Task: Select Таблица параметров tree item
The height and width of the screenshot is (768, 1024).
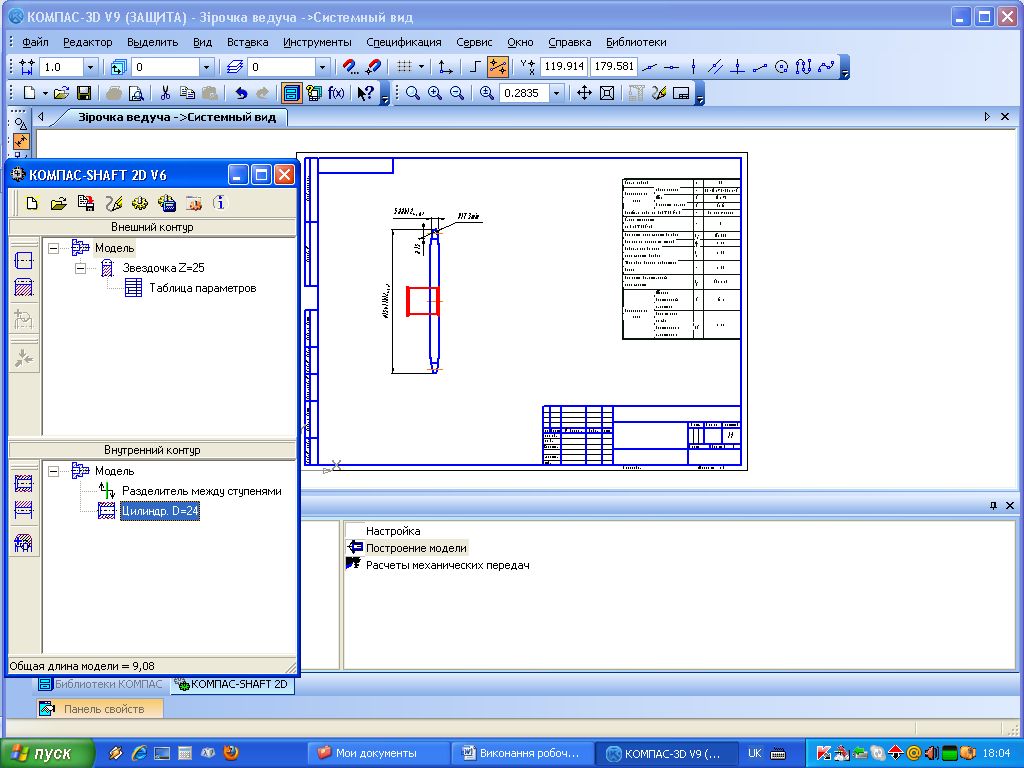Action: pos(202,288)
